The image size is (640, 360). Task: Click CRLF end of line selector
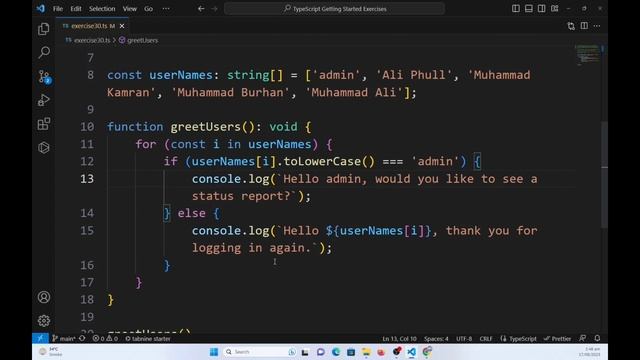click(486, 338)
